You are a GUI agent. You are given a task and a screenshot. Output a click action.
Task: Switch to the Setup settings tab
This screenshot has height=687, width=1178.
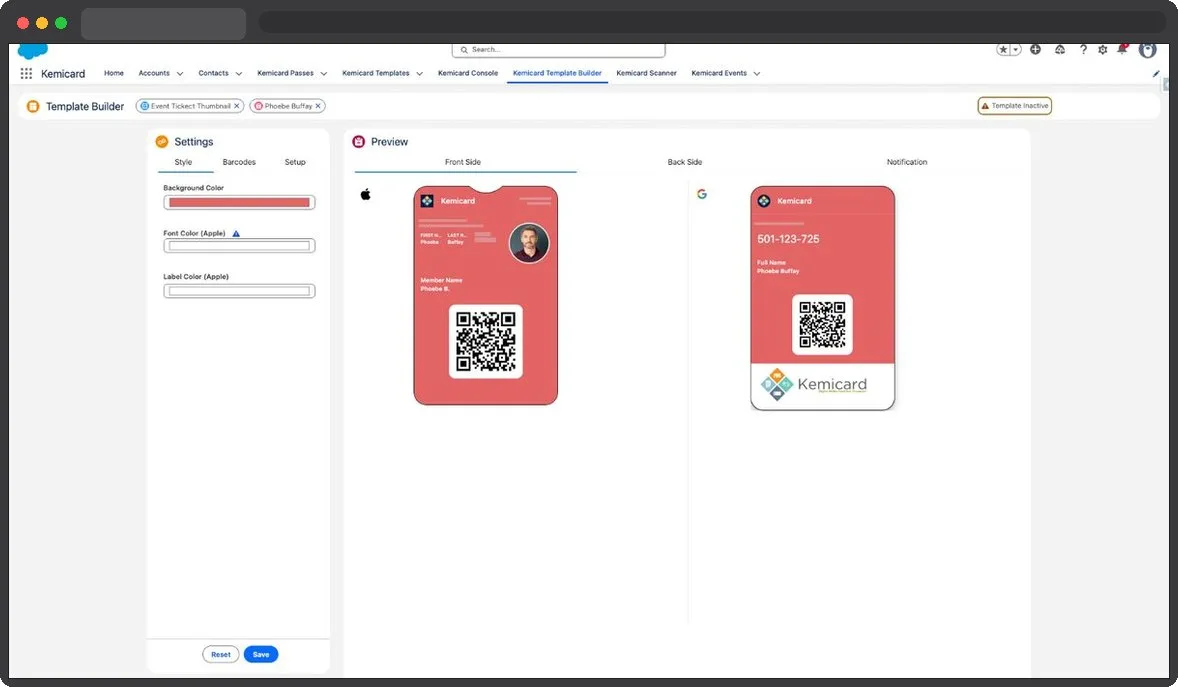[295, 162]
